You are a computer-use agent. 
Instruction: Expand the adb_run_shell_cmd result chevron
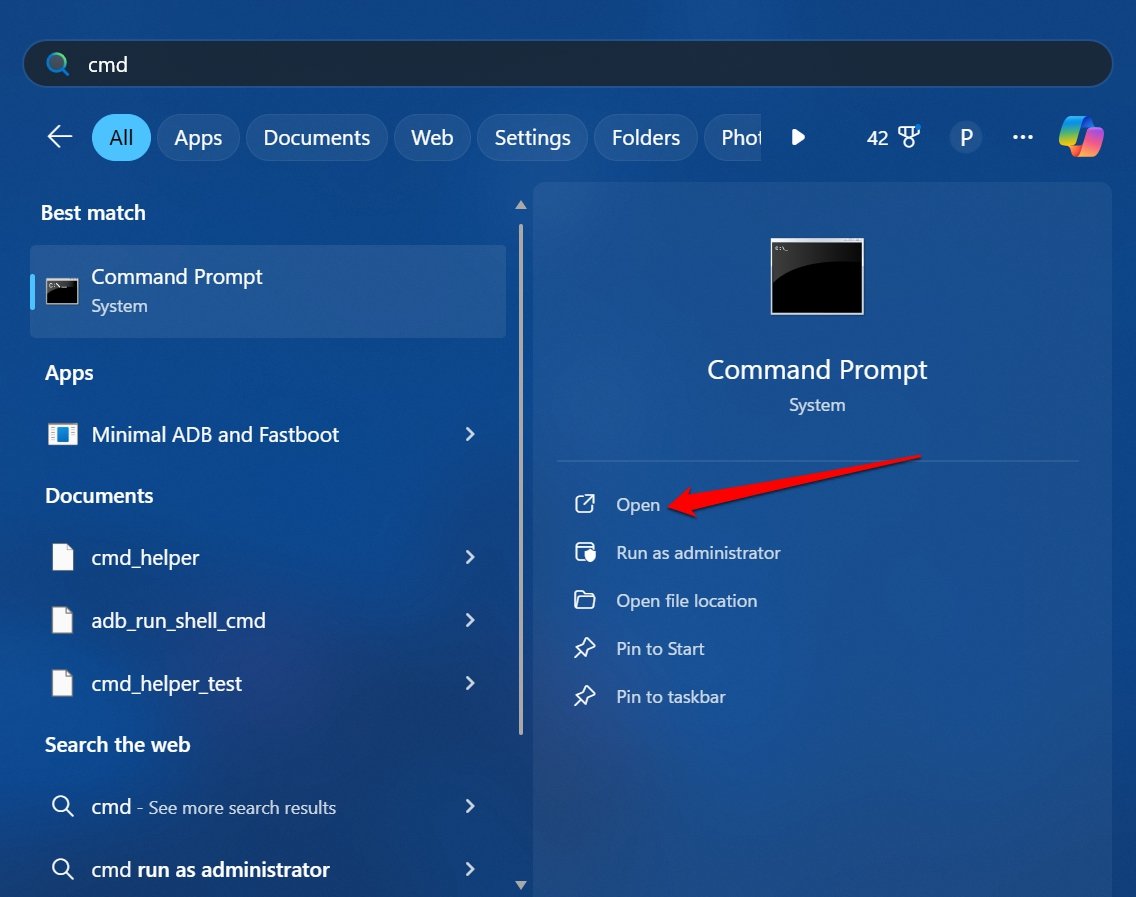pyautogui.click(x=469, y=619)
